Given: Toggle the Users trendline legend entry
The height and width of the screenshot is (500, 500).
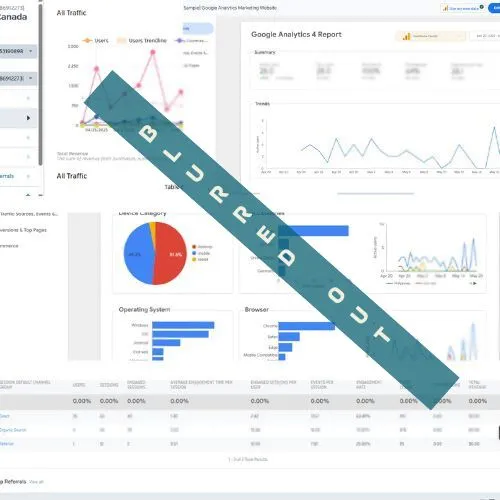Looking at the screenshot, I should click(x=142, y=40).
